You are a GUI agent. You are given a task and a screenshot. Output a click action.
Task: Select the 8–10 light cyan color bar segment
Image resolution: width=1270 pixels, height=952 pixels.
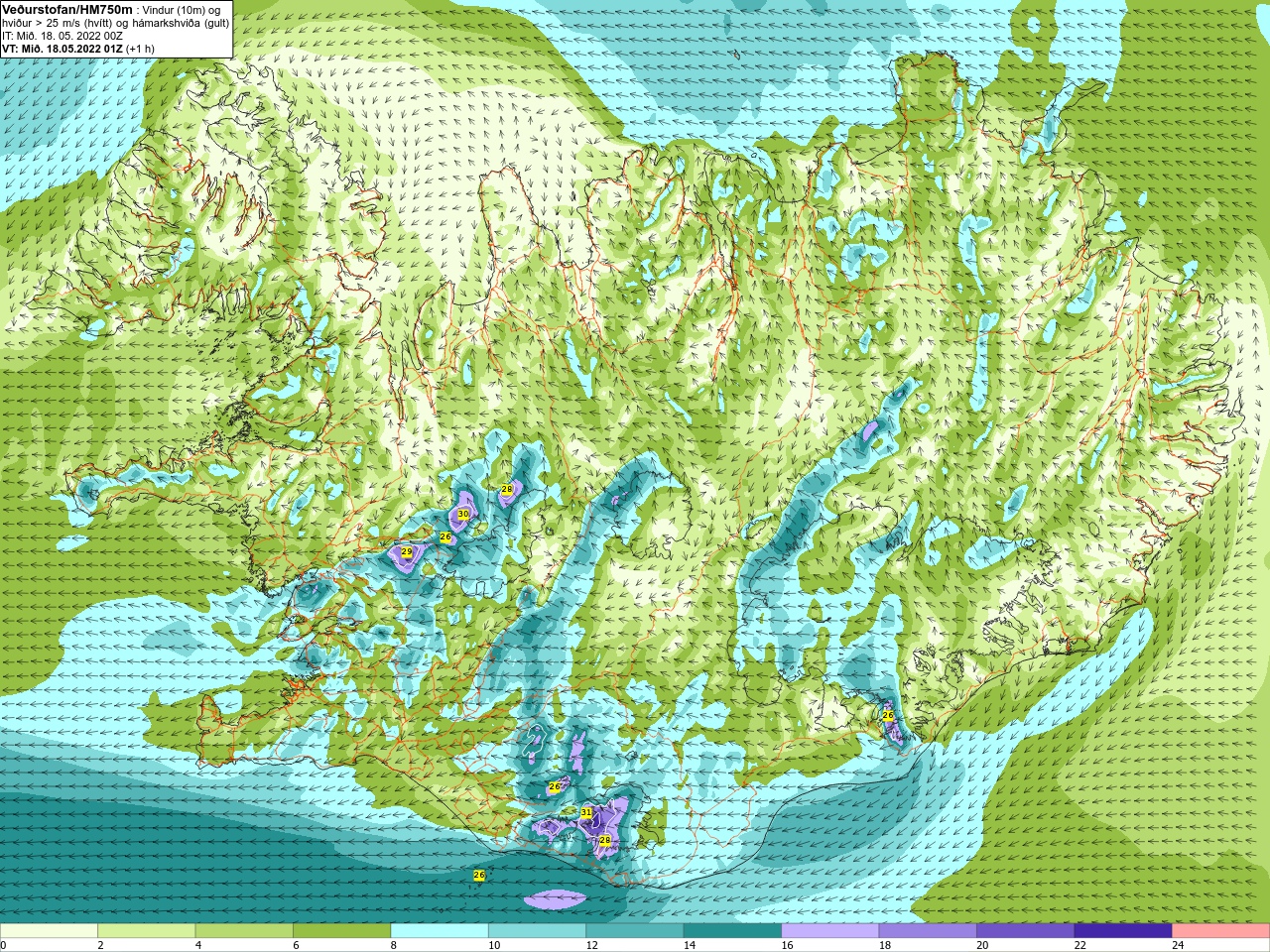pyautogui.click(x=440, y=931)
